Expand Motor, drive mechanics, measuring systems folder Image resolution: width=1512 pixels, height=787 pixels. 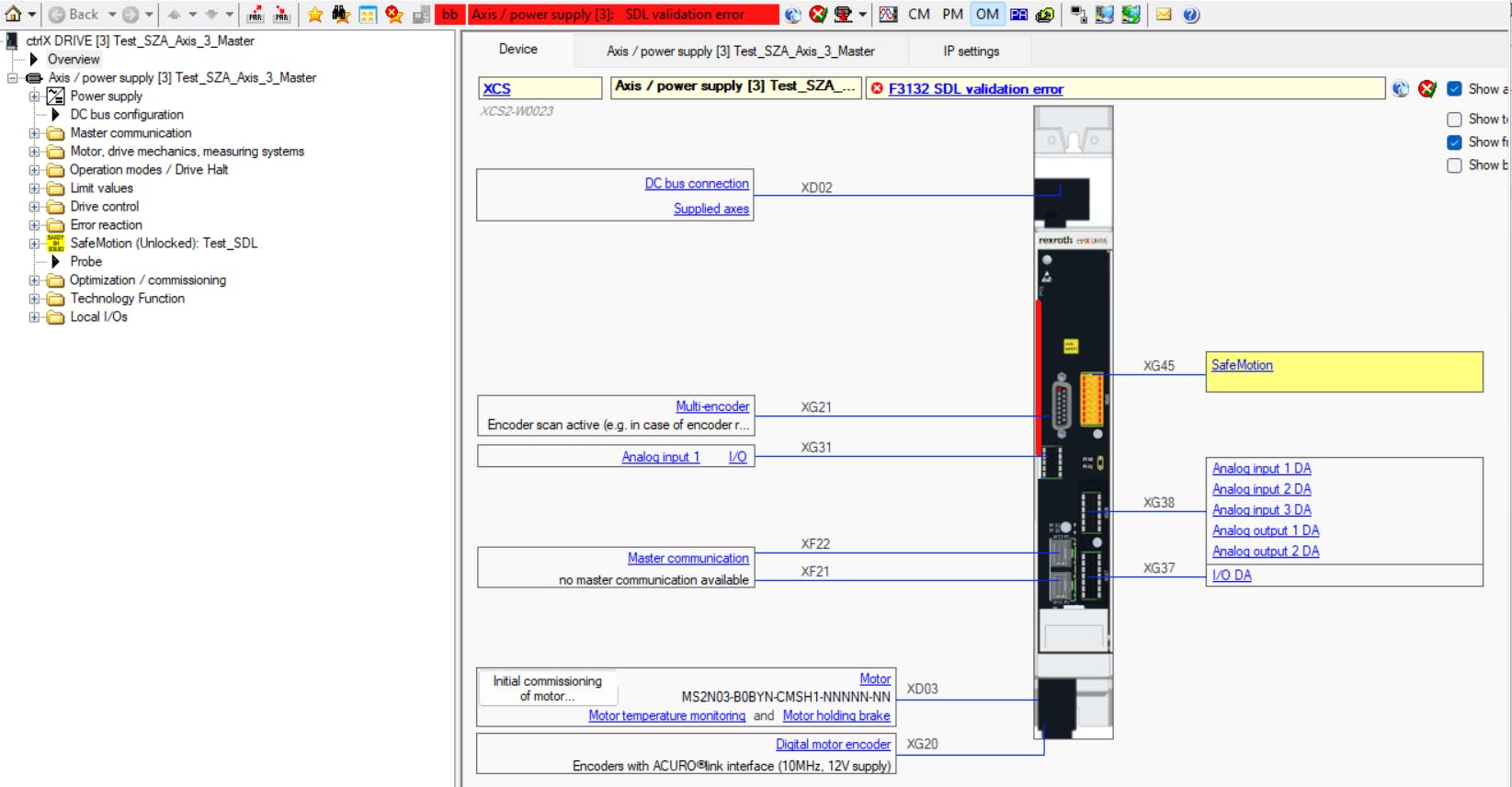34,152
